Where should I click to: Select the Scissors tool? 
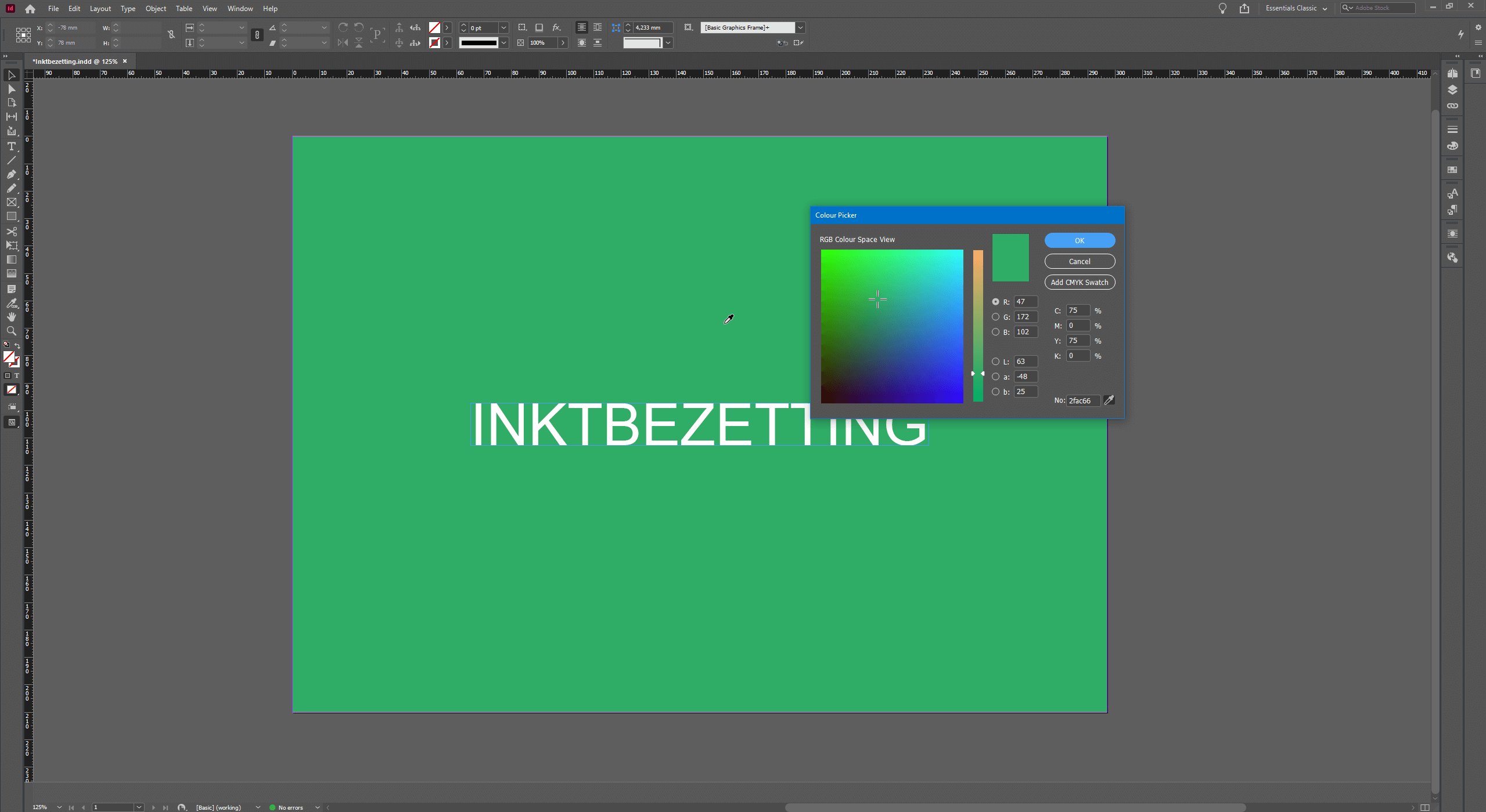tap(11, 232)
